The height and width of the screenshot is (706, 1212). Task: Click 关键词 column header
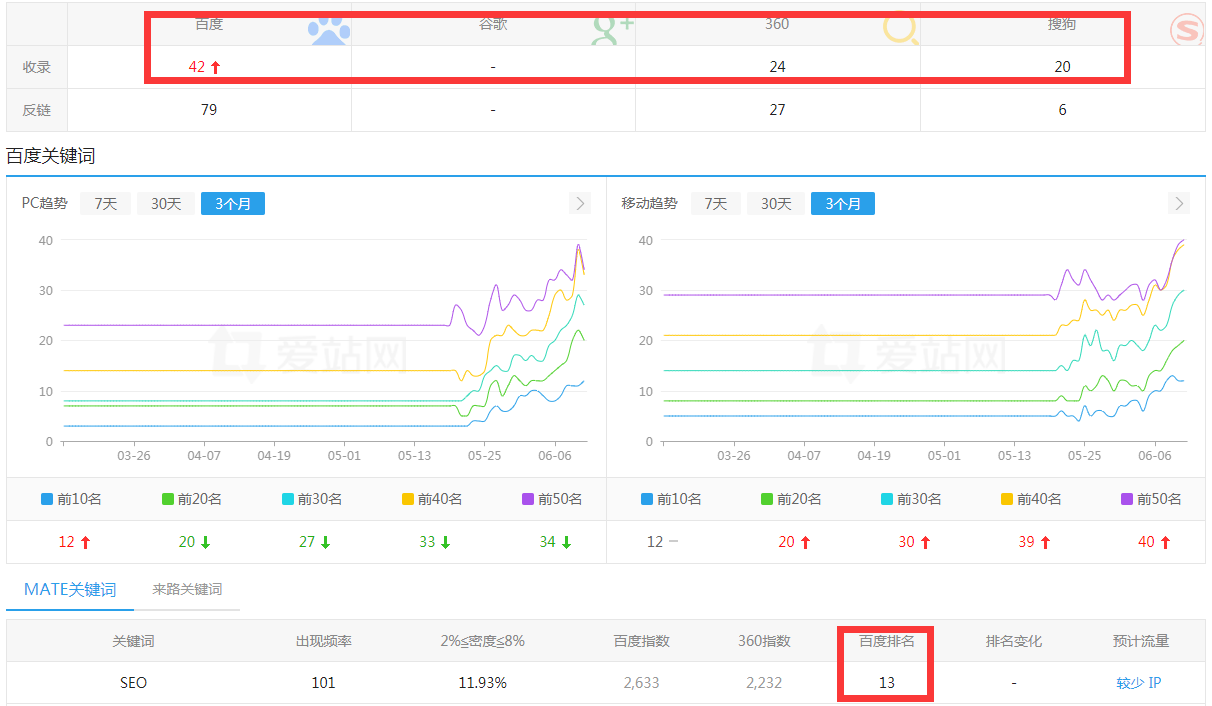[x=133, y=641]
